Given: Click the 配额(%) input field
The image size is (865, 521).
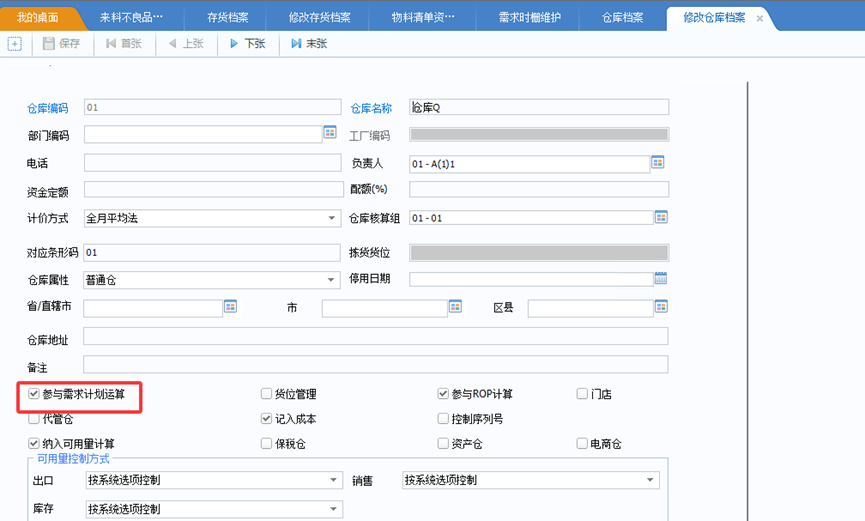Looking at the screenshot, I should click(539, 189).
